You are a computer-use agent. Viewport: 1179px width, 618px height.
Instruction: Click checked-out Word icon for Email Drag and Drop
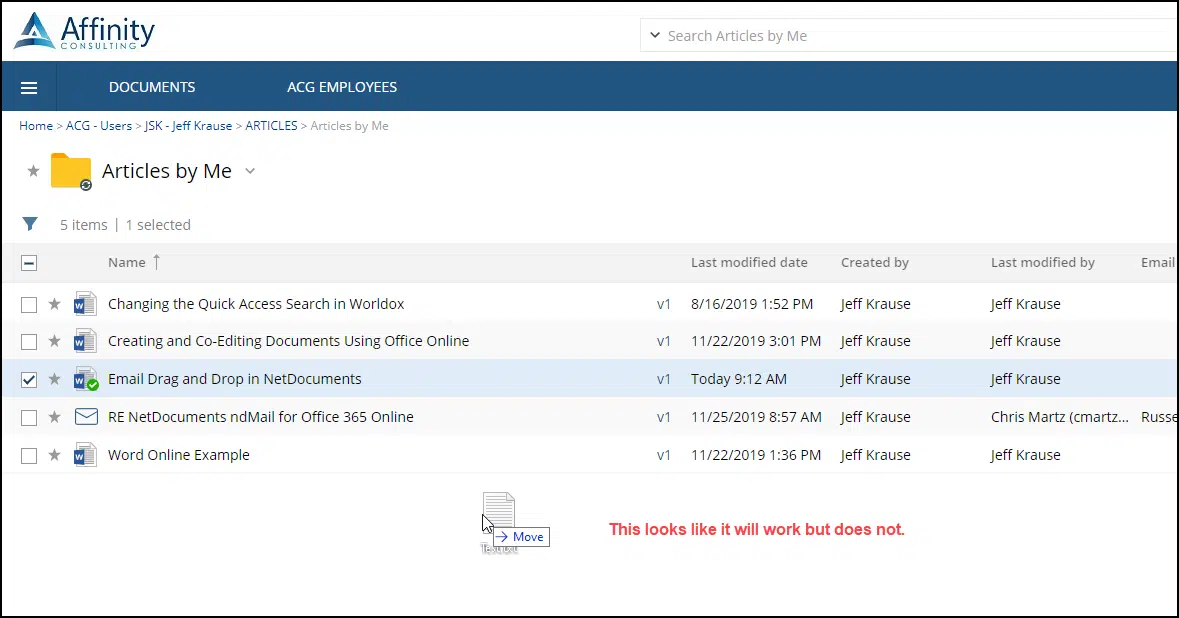(x=86, y=379)
